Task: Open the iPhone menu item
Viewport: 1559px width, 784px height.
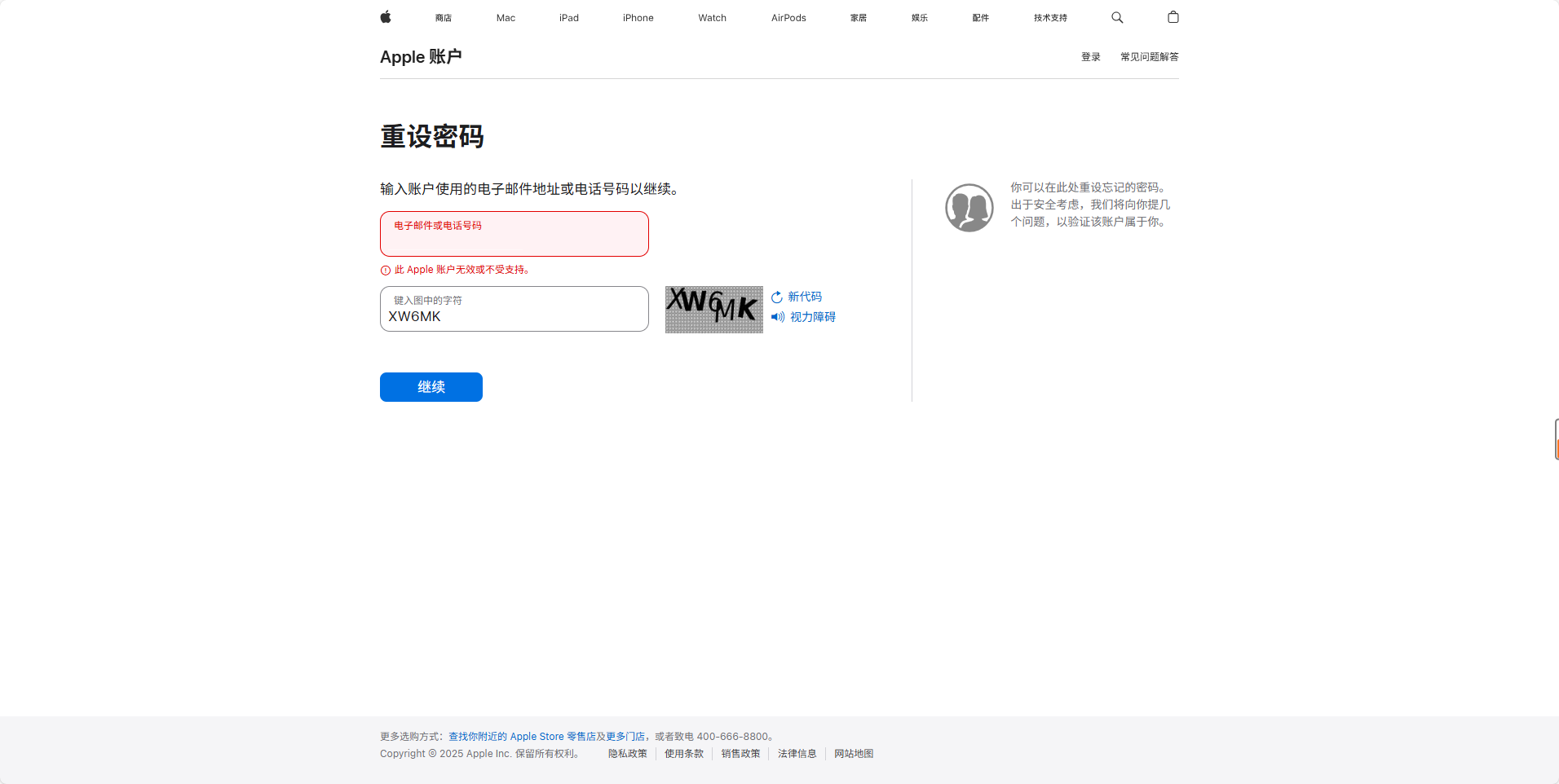Action: tap(638, 18)
